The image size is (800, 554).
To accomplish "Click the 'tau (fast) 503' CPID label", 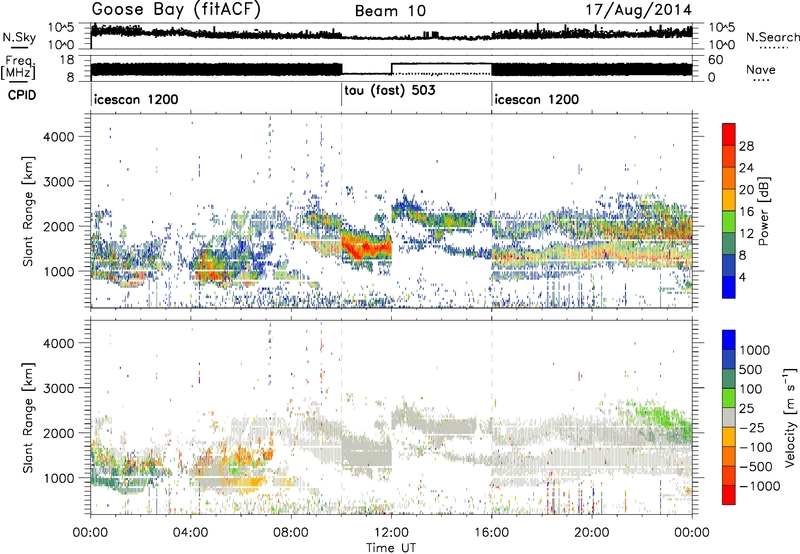I will point(390,91).
